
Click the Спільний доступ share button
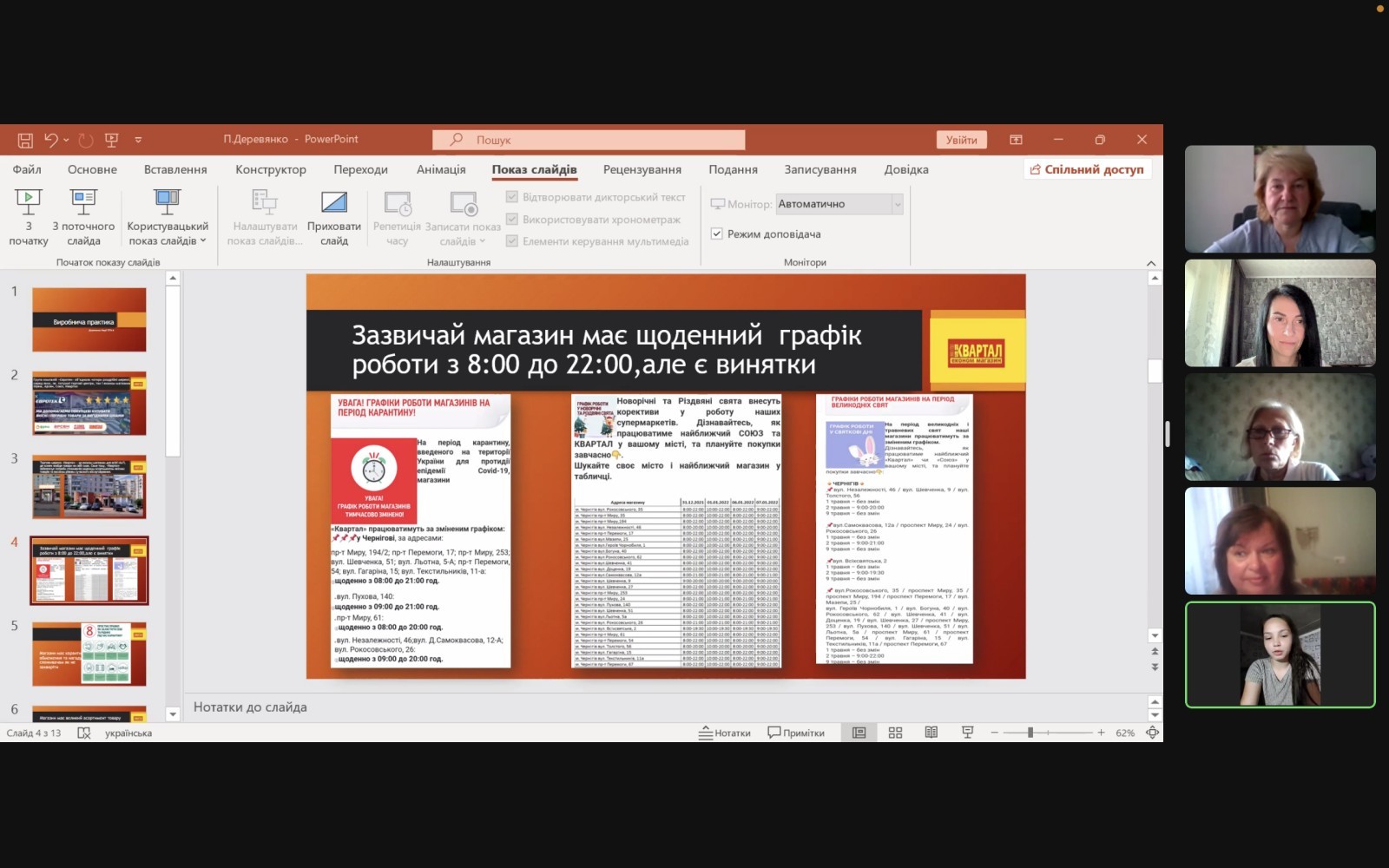pos(1087,169)
